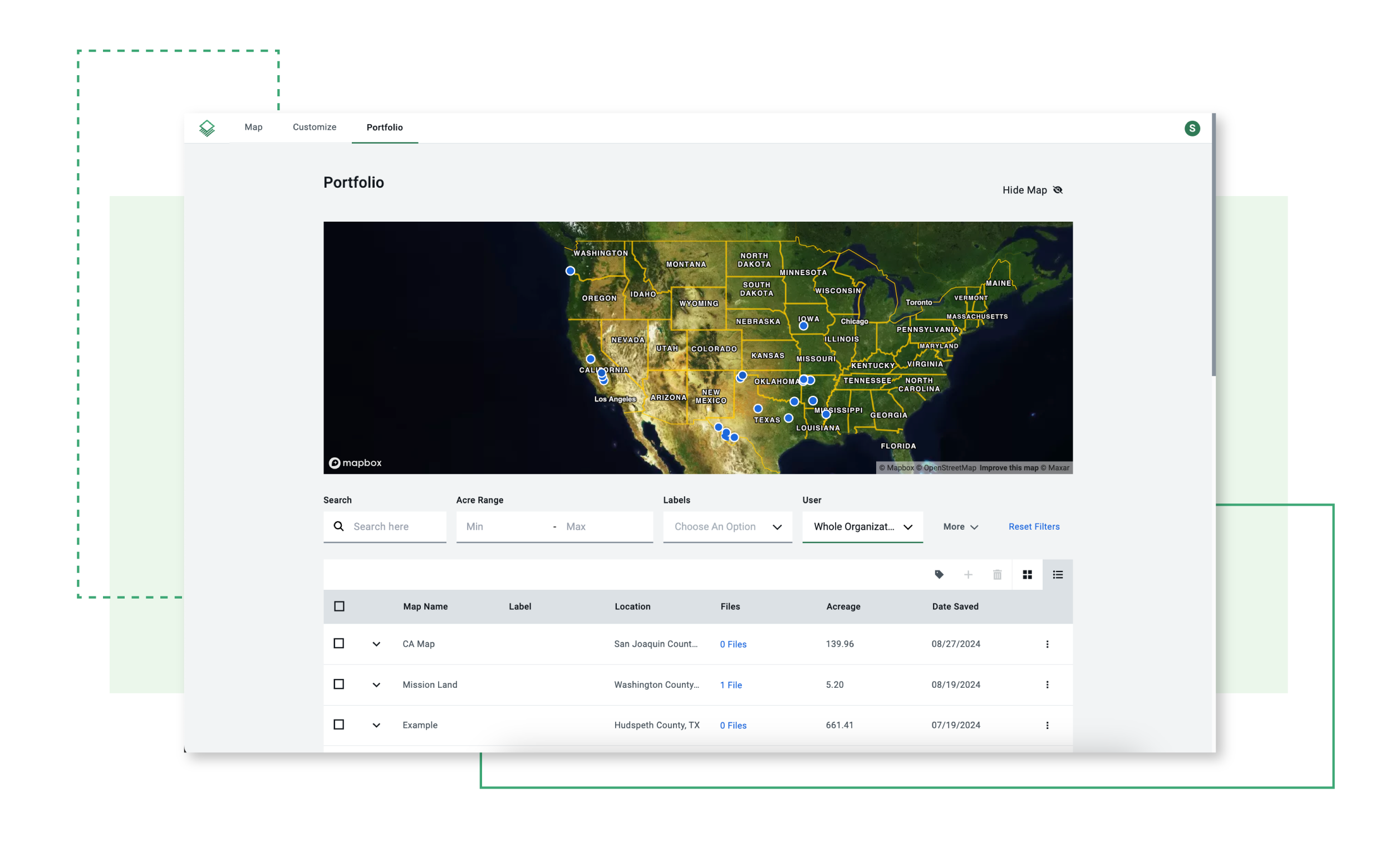Click the Reset Filters link
The image size is (1400, 866).
1034,526
